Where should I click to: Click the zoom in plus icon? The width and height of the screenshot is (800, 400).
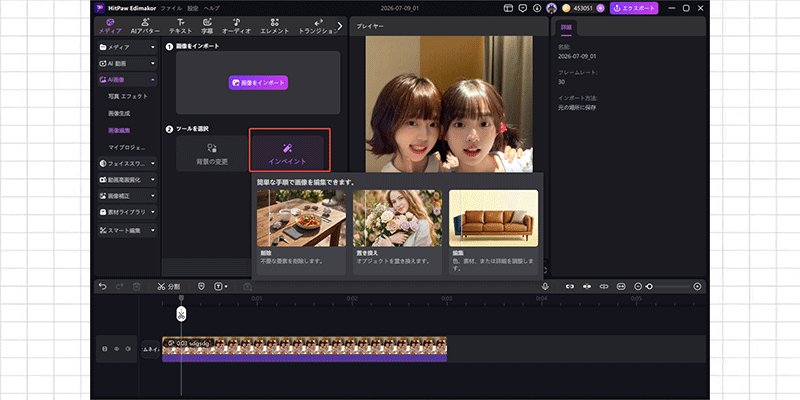tap(697, 287)
